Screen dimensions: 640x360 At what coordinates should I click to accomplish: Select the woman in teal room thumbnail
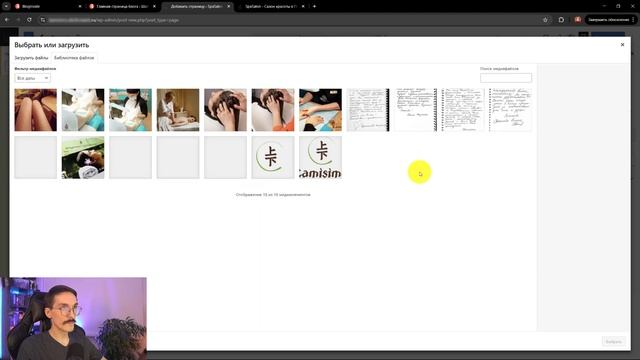point(130,110)
